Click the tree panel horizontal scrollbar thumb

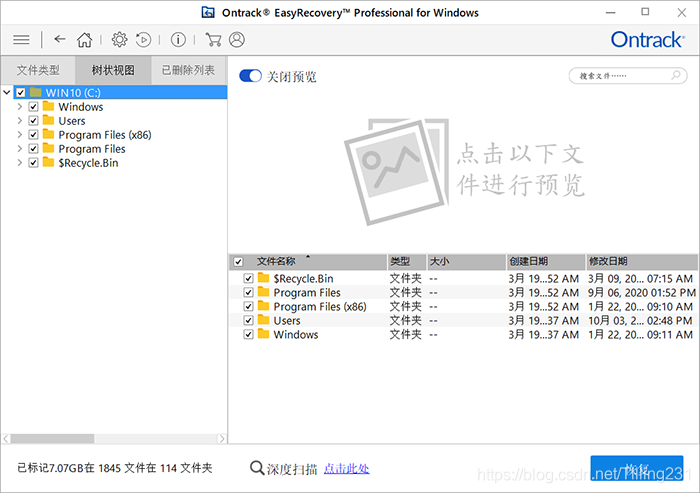[x=53, y=439]
